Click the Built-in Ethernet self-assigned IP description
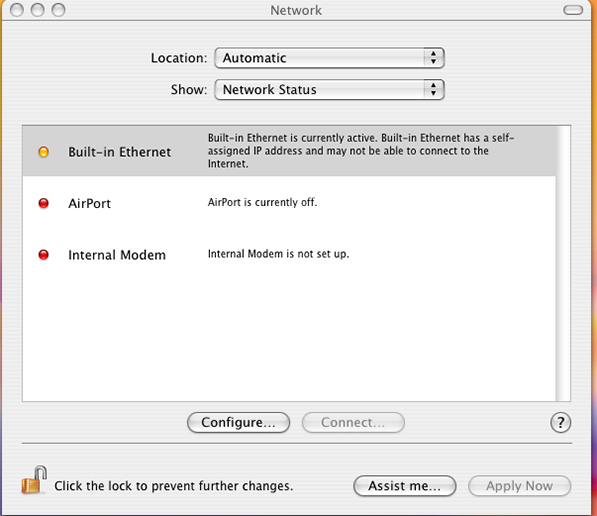Viewport: 597px width, 516px height. pos(361,151)
